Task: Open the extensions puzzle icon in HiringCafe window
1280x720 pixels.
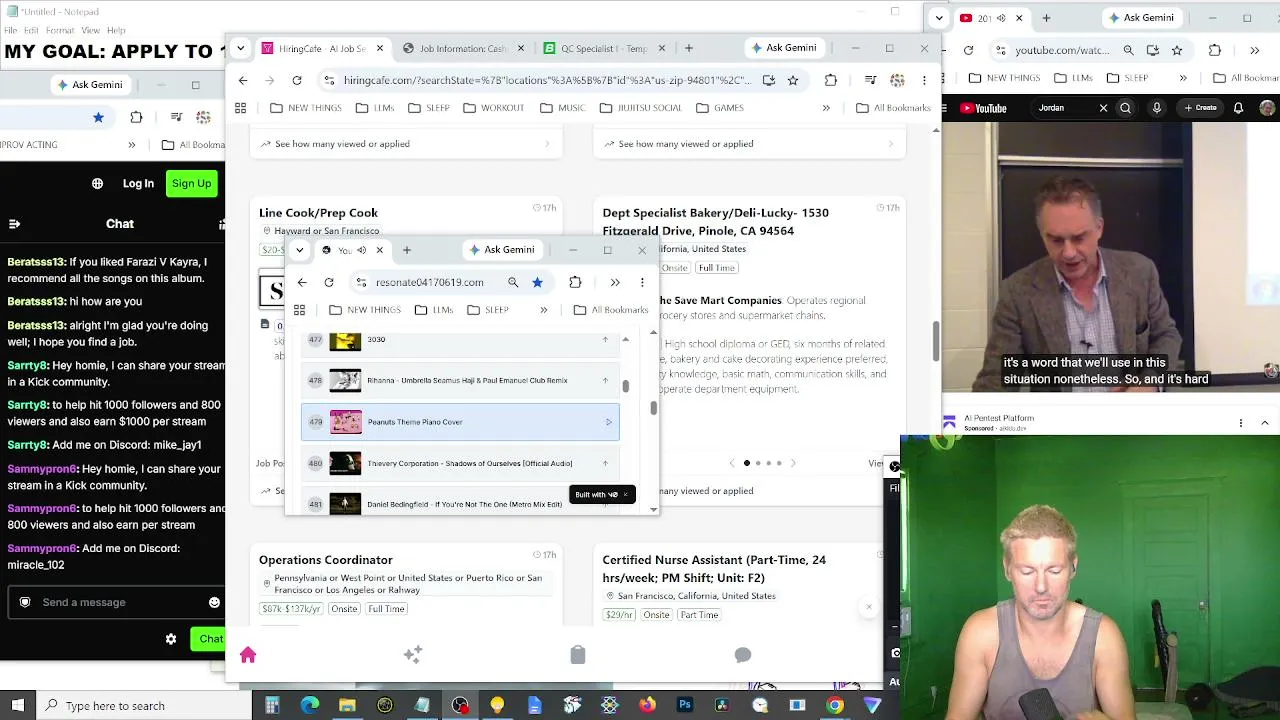Action: click(x=831, y=80)
